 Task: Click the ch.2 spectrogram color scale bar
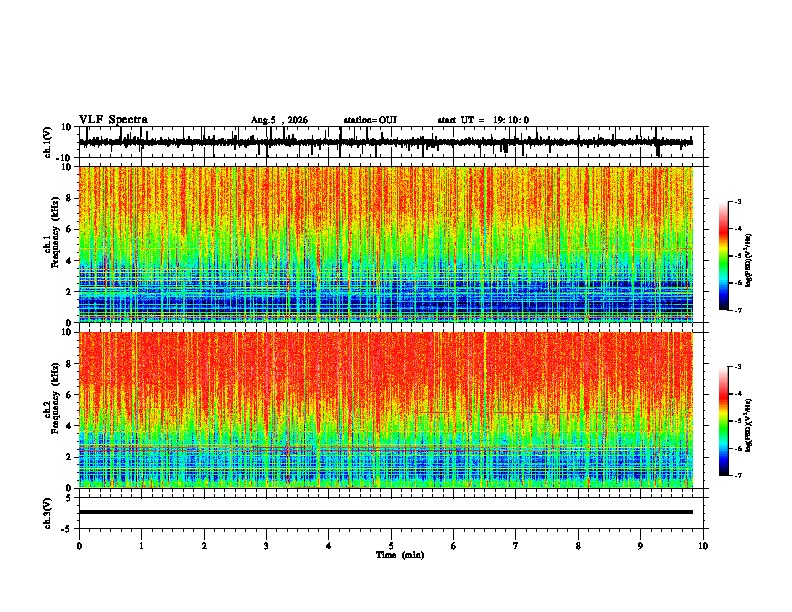(723, 421)
